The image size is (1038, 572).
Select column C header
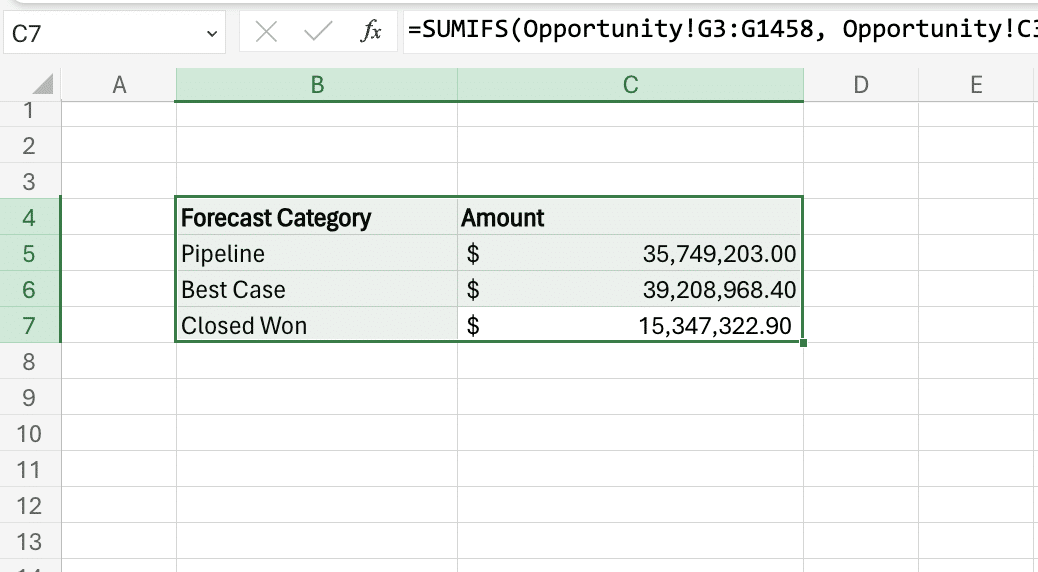coord(630,85)
